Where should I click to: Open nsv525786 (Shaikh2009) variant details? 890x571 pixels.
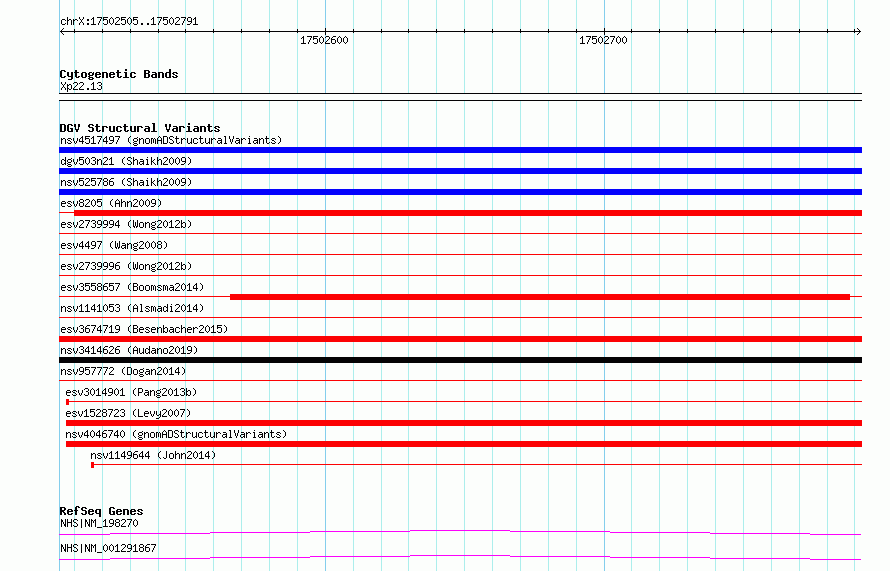pos(126,182)
